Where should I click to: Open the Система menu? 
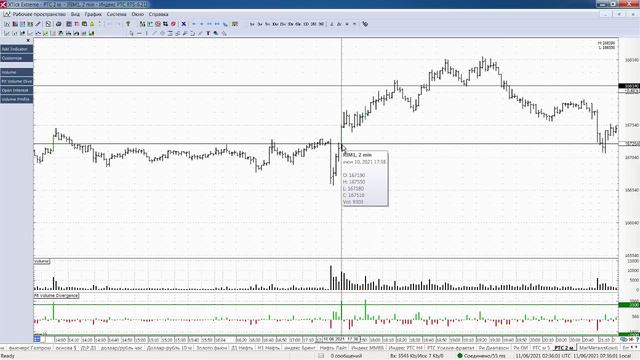(x=116, y=14)
